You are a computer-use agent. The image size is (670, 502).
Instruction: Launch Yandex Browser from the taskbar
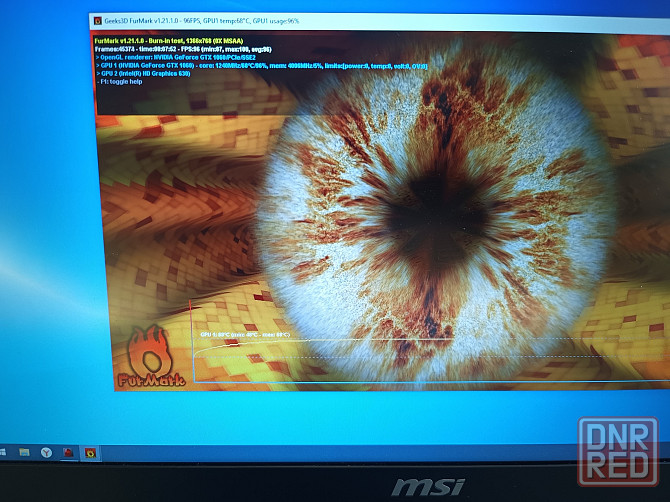47,452
